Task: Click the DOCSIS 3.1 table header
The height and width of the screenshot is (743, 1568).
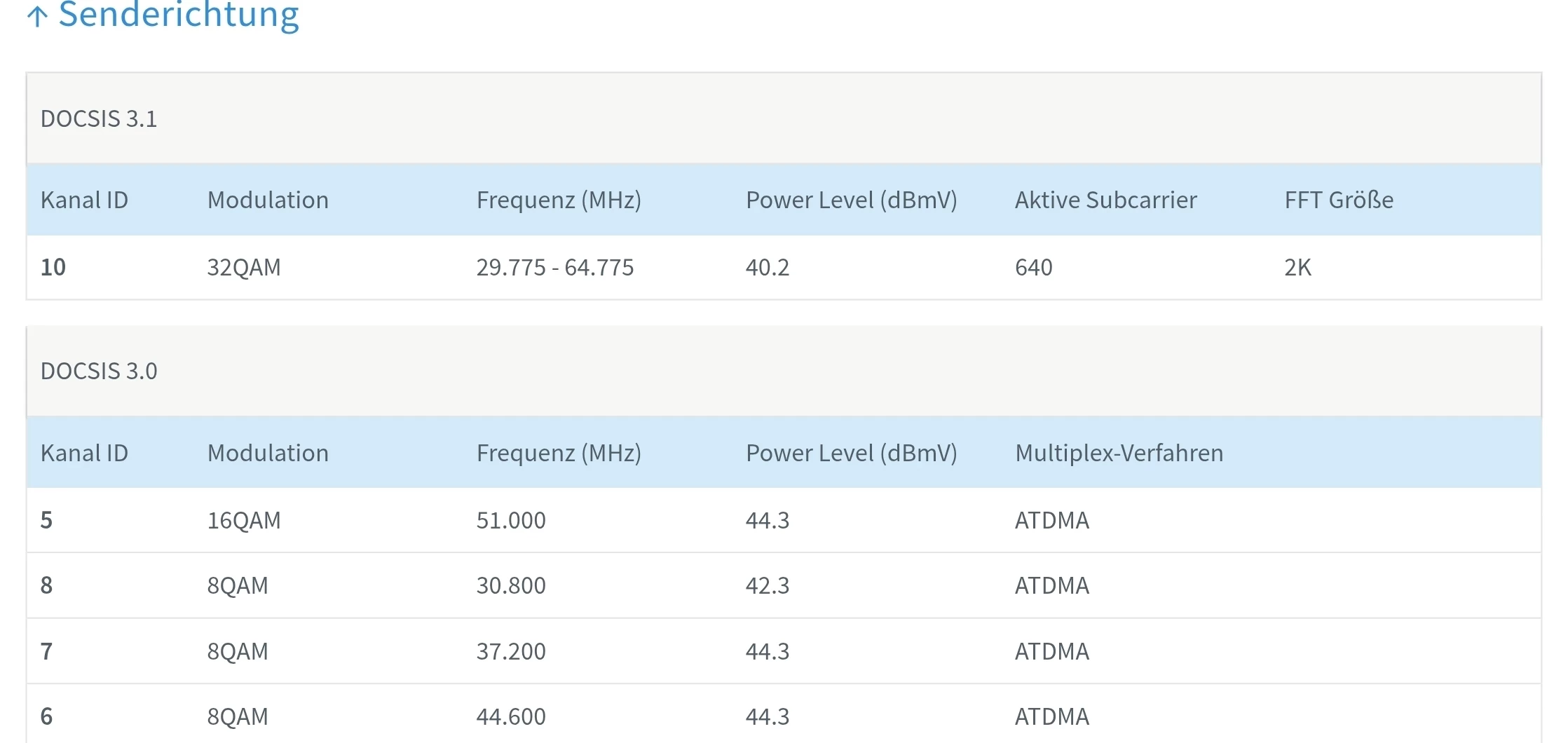Action: point(99,119)
